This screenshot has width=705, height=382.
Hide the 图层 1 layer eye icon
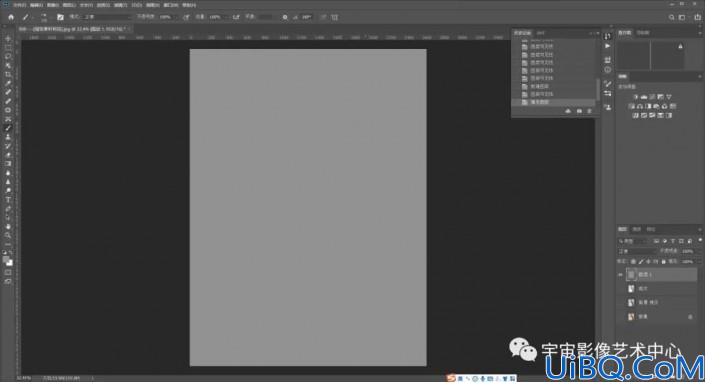pos(621,274)
